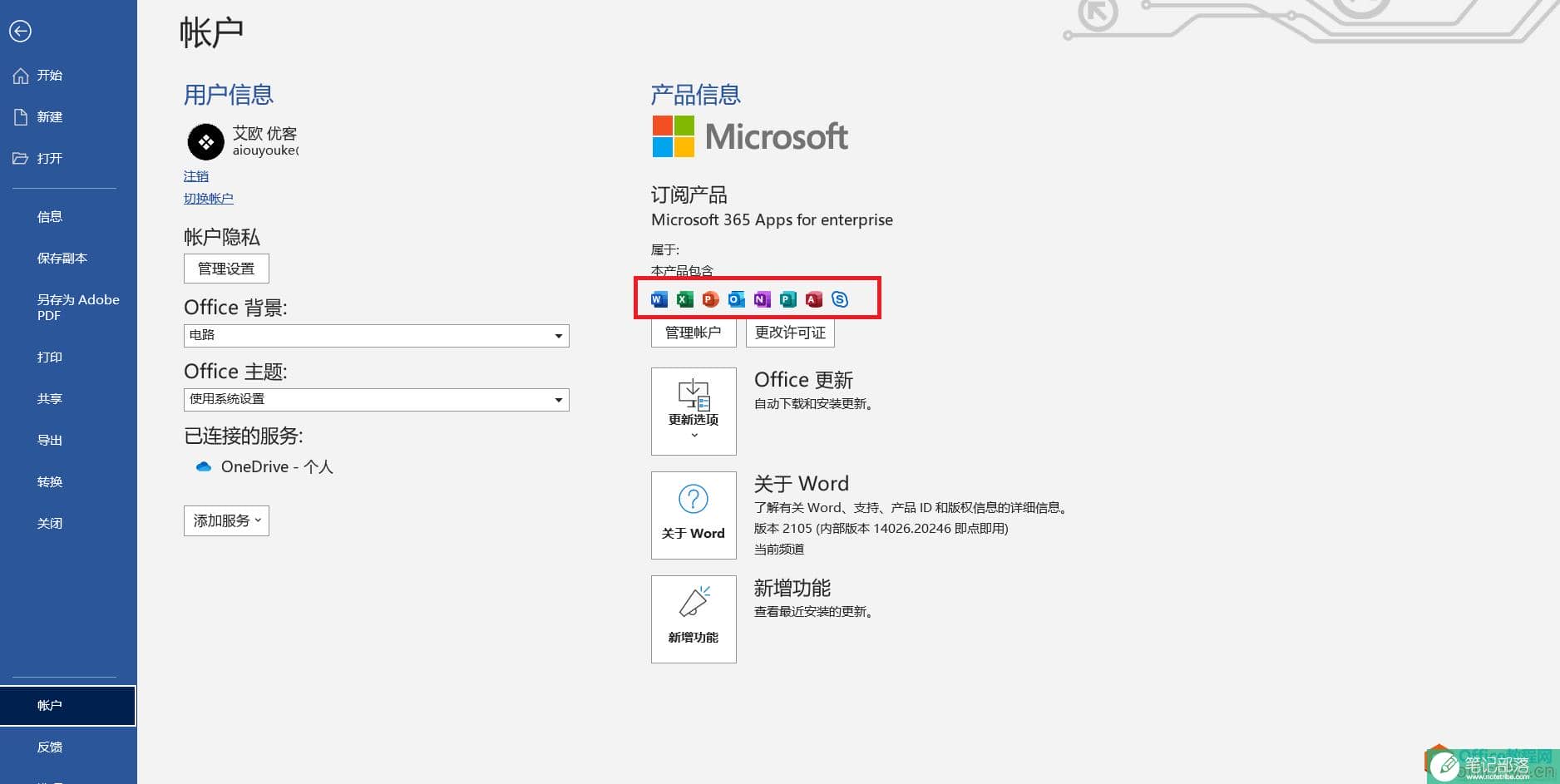Image resolution: width=1560 pixels, height=784 pixels.
Task: Expand the 添加服务 dropdown button
Action: 226,520
